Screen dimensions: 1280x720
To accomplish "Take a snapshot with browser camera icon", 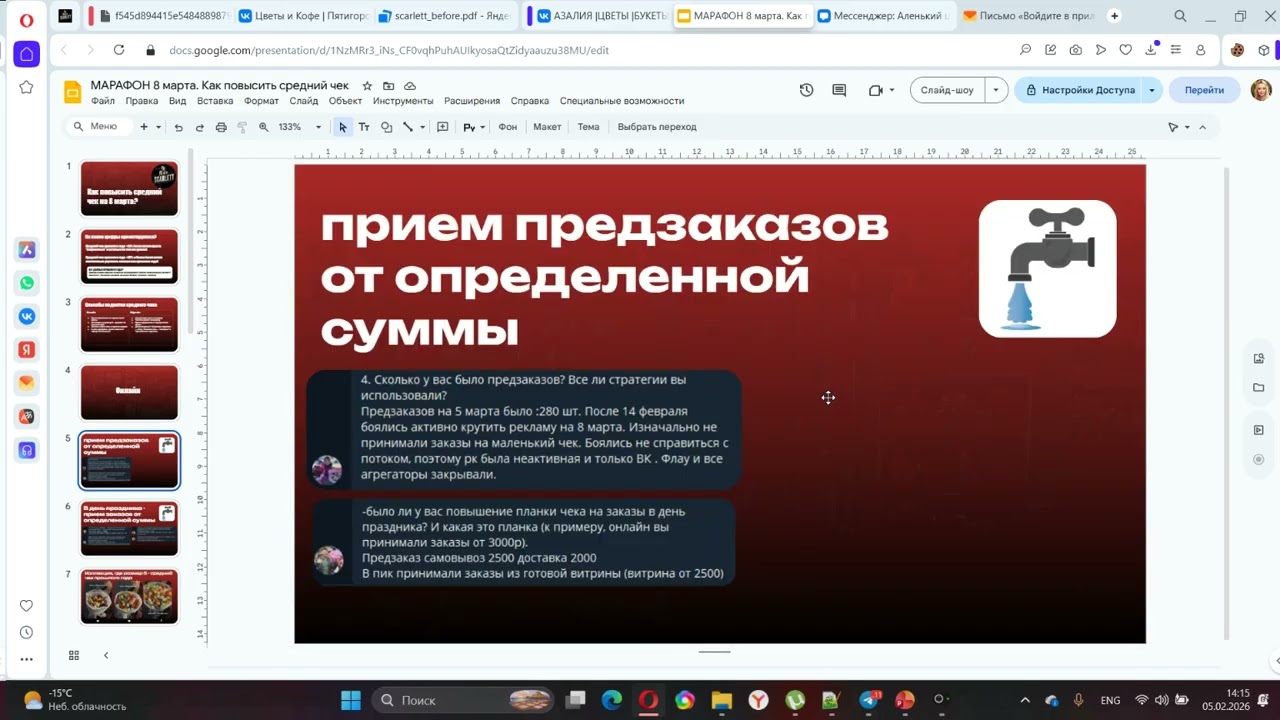I will [1075, 50].
